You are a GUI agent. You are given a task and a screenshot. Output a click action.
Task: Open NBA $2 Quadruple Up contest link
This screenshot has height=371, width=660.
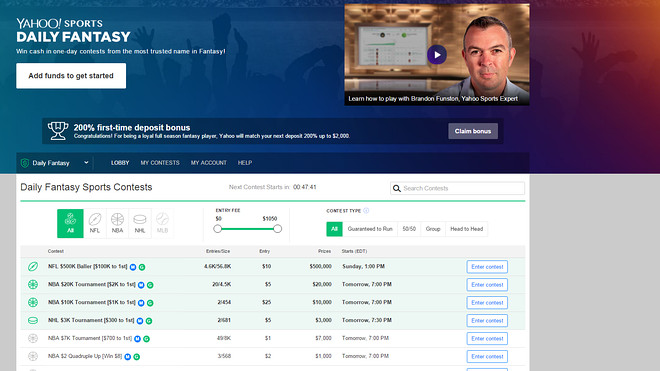click(85, 356)
